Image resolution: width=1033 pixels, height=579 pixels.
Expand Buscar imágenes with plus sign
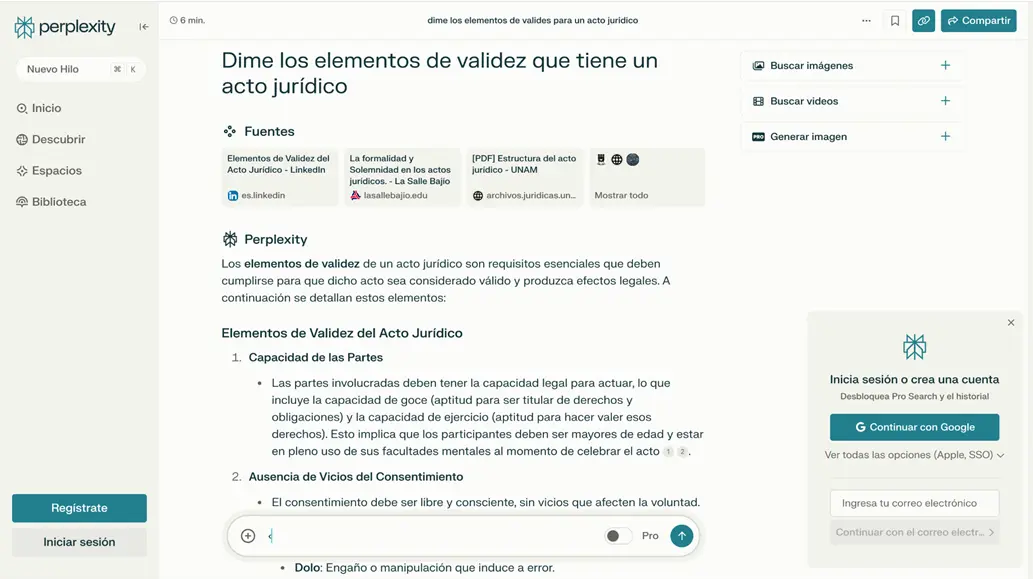click(945, 66)
